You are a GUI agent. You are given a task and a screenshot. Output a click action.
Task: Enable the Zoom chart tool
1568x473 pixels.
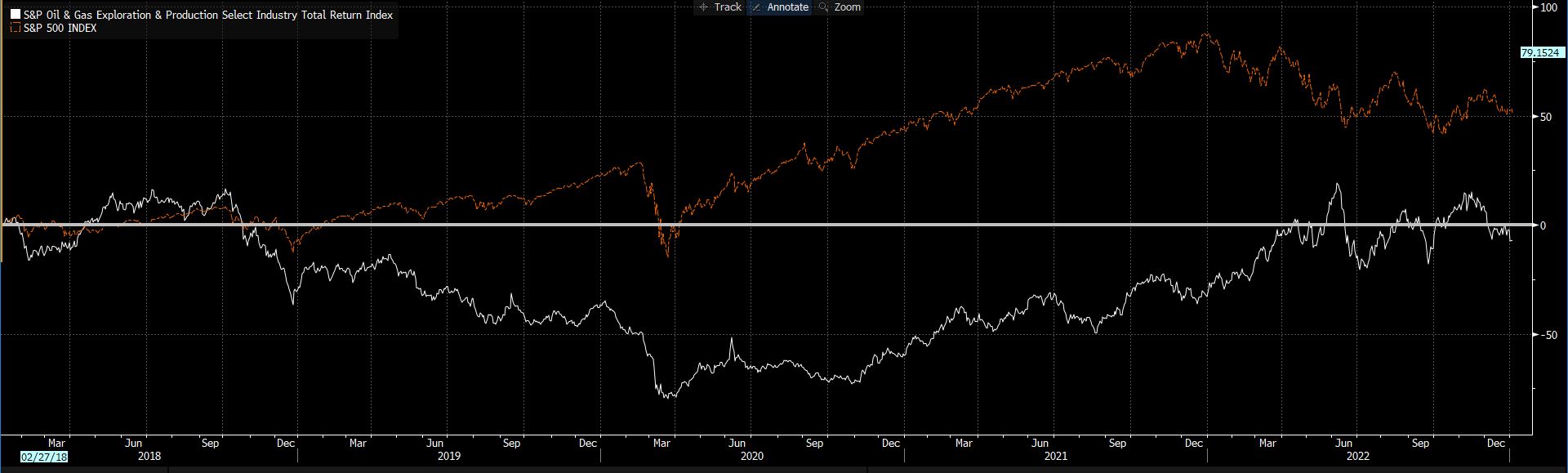[x=847, y=7]
